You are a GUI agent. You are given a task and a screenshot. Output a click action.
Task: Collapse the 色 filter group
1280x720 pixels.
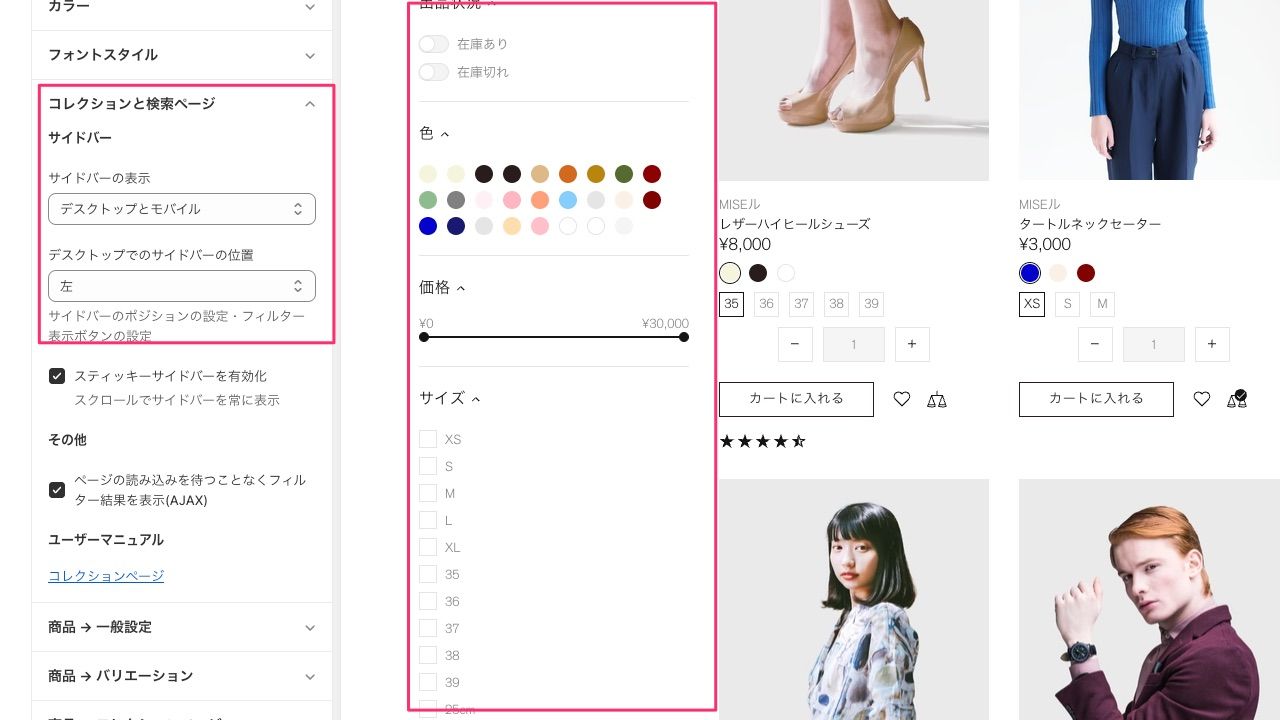tap(434, 133)
